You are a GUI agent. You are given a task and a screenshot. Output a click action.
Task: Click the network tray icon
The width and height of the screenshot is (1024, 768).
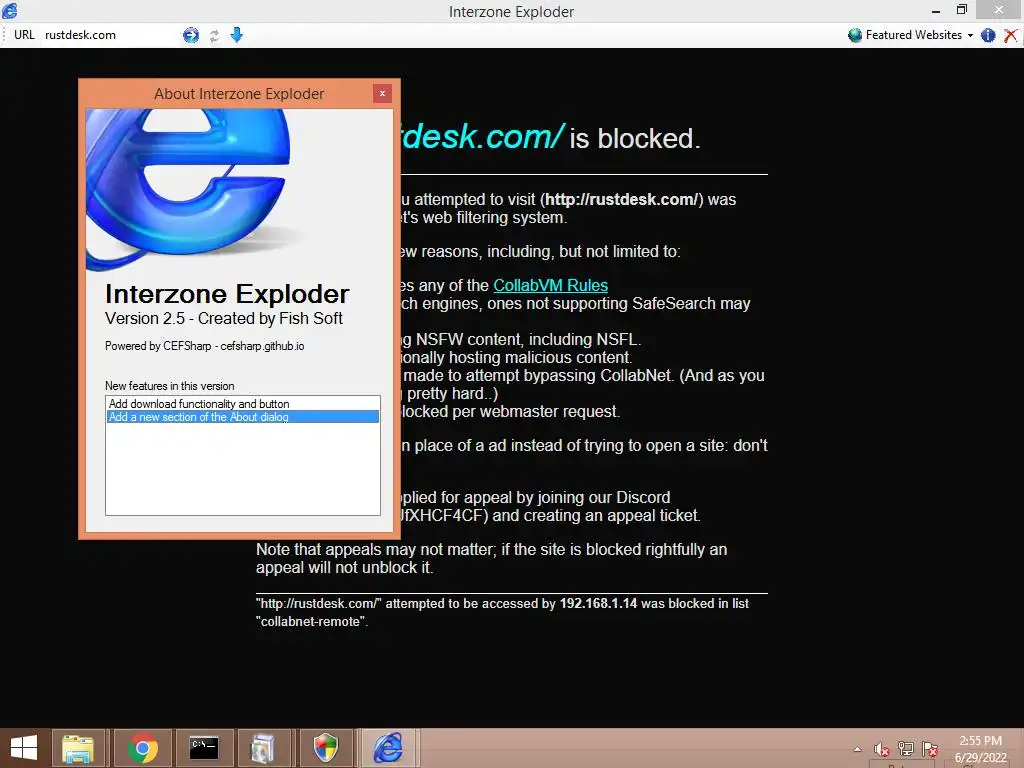click(906, 749)
